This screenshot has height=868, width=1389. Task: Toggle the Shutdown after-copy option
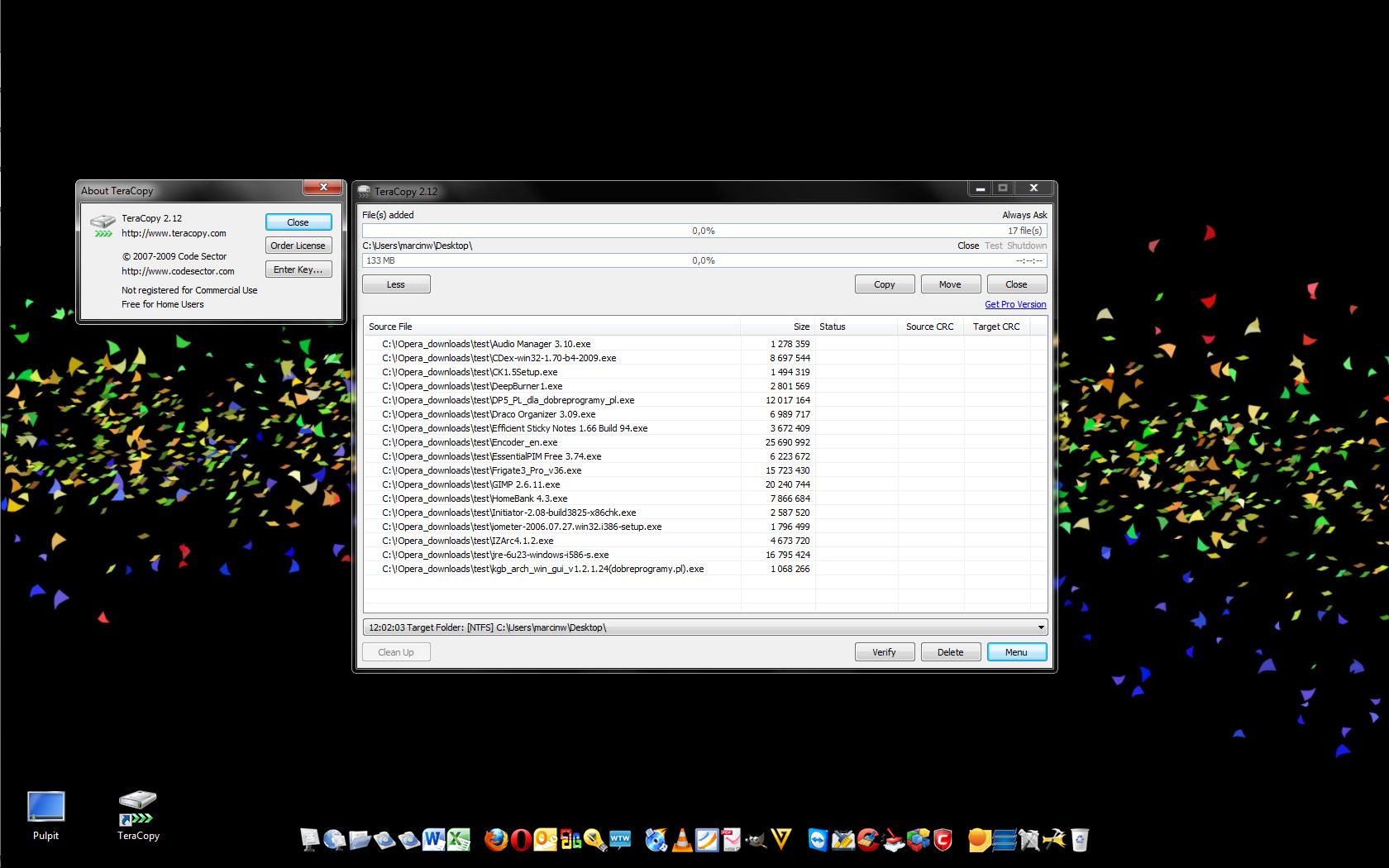coord(1027,246)
